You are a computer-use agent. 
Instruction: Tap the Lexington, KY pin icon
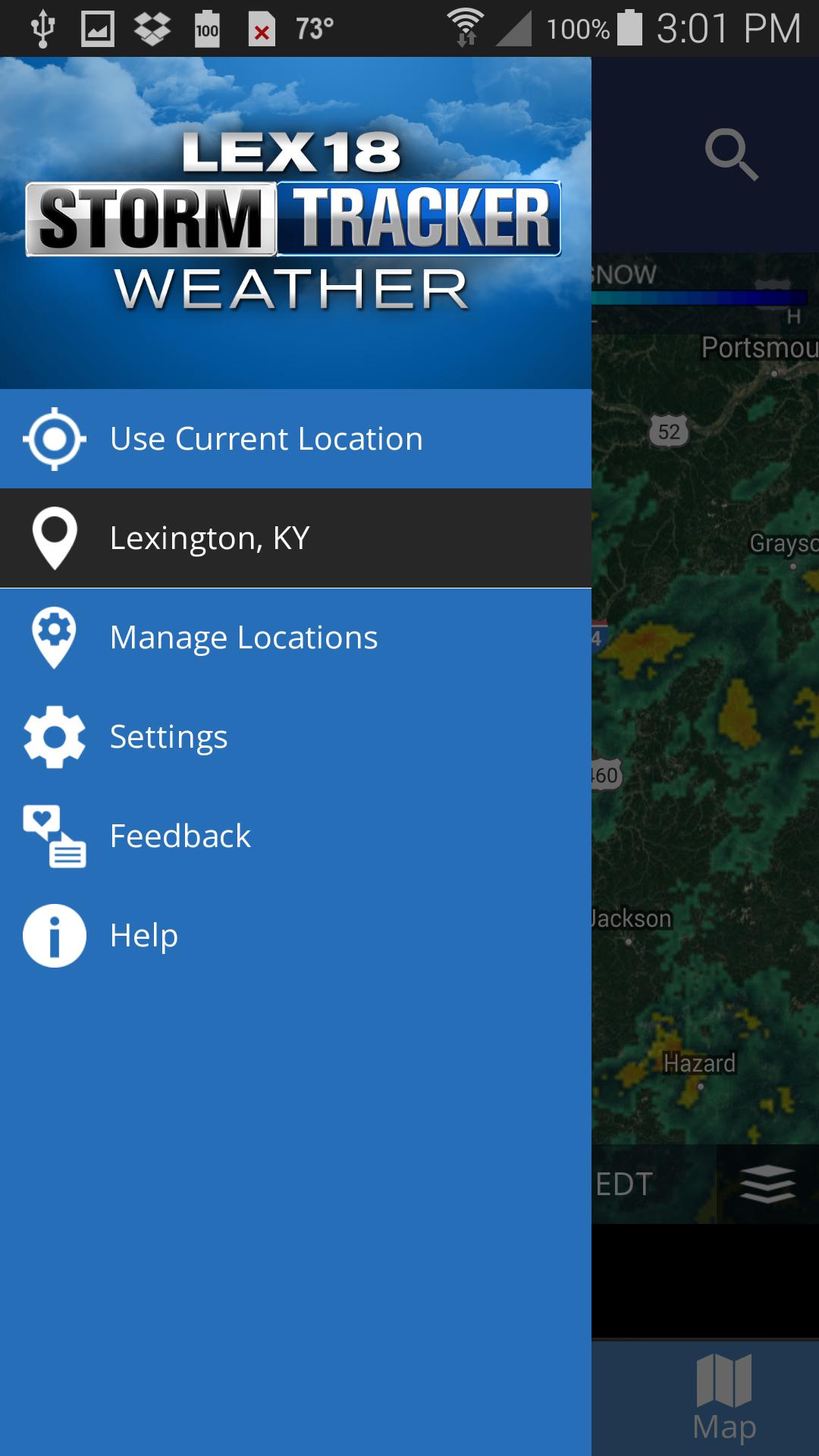(x=55, y=538)
